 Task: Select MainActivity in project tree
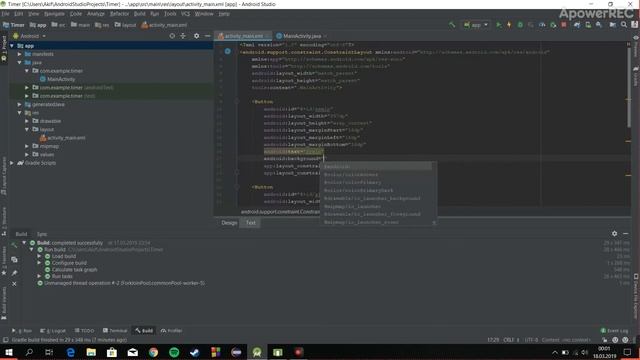click(x=57, y=79)
